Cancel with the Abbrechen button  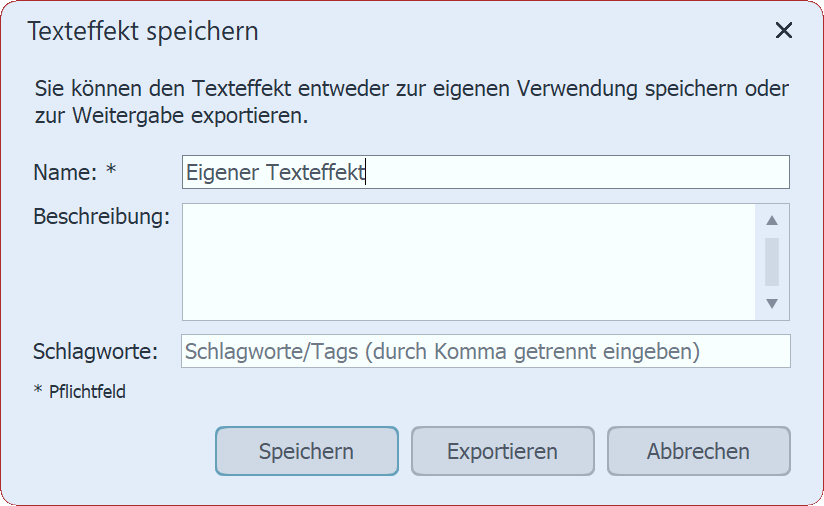point(698,451)
